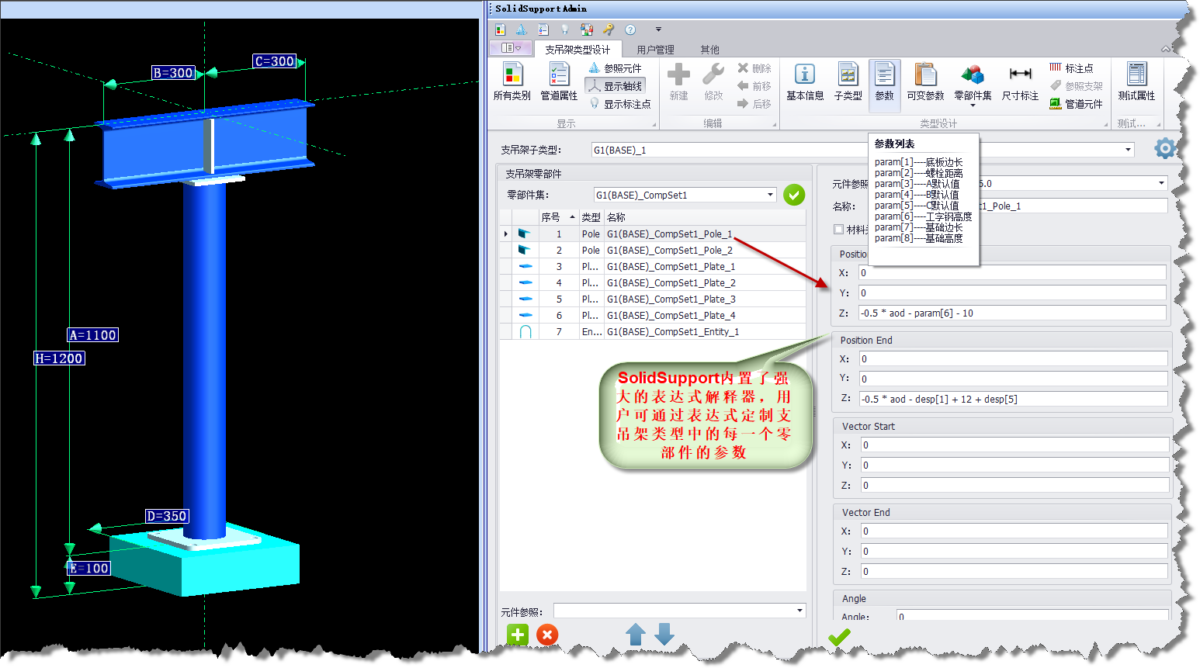Collapse the ribbon with chevron
Screen dimensions: 1200x668
1166,49
